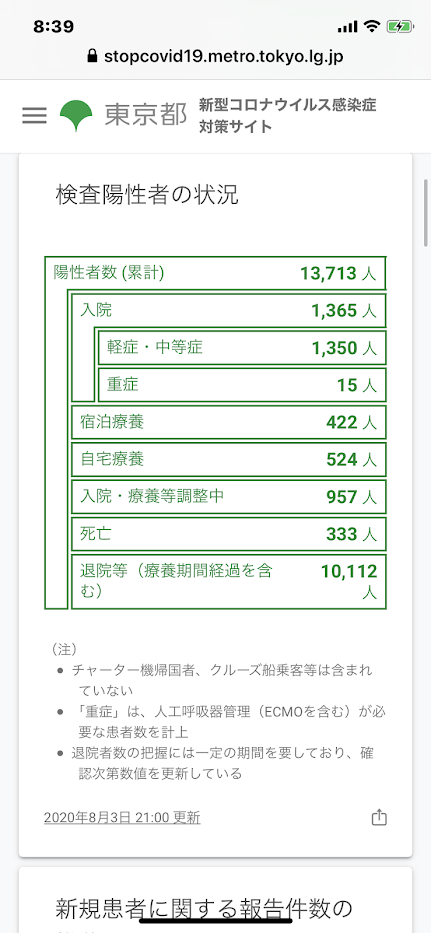Select the 自宅療養 524人 row
Viewport: 431px width, 933px height.
pos(229,459)
